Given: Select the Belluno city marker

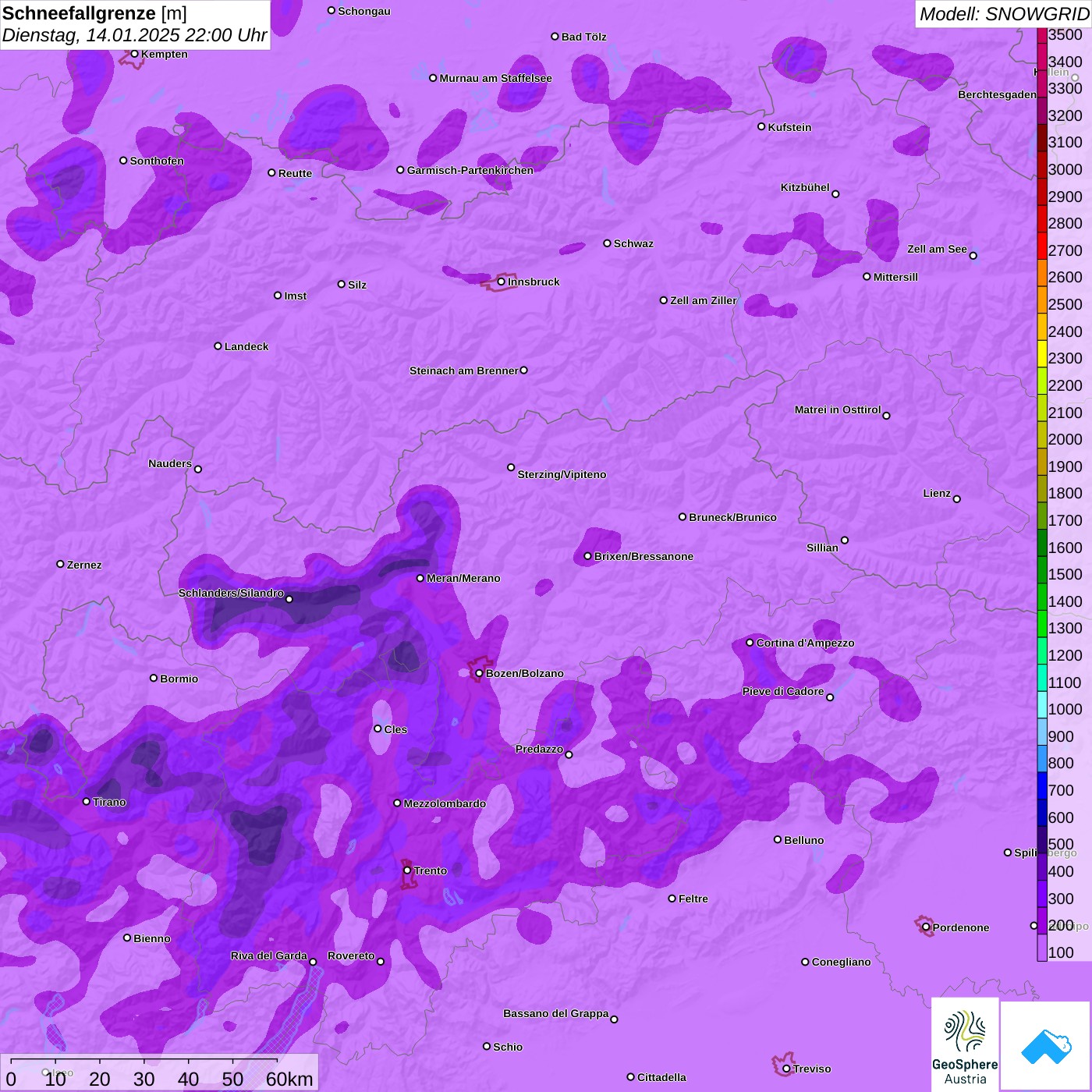Looking at the screenshot, I should coord(778,839).
